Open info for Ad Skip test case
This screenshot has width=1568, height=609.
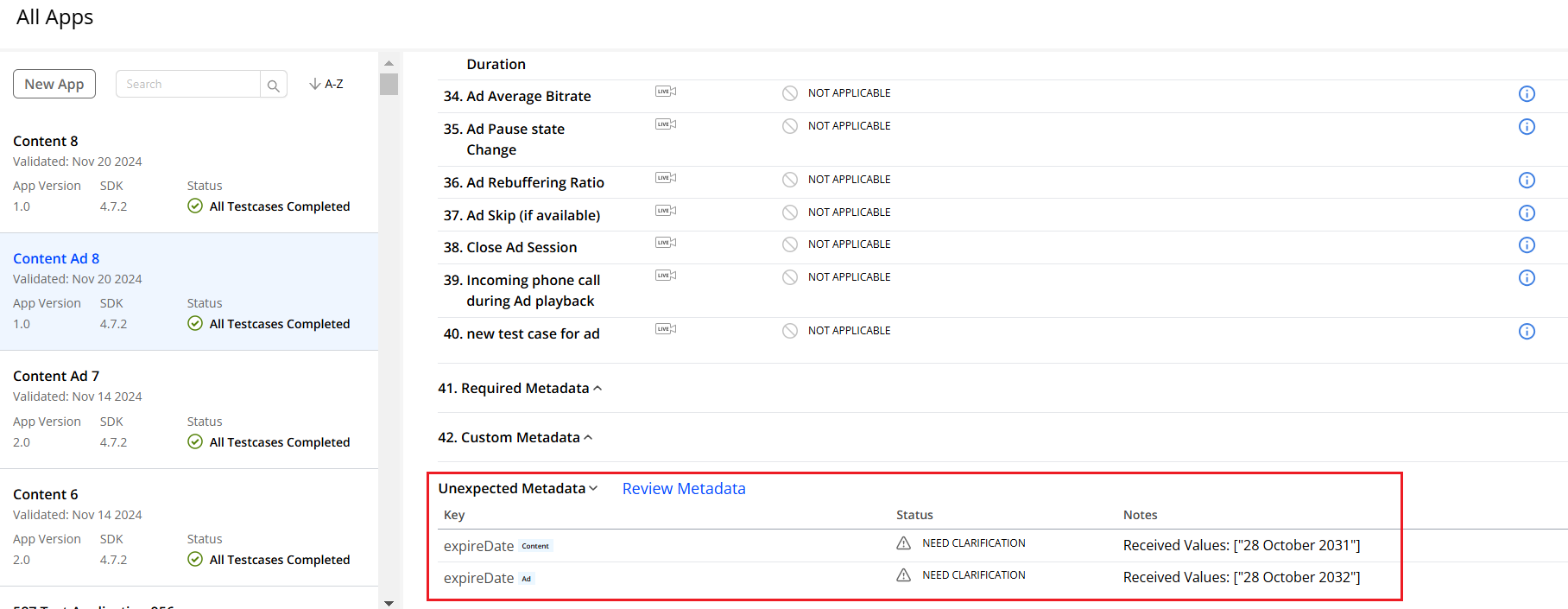click(1527, 213)
